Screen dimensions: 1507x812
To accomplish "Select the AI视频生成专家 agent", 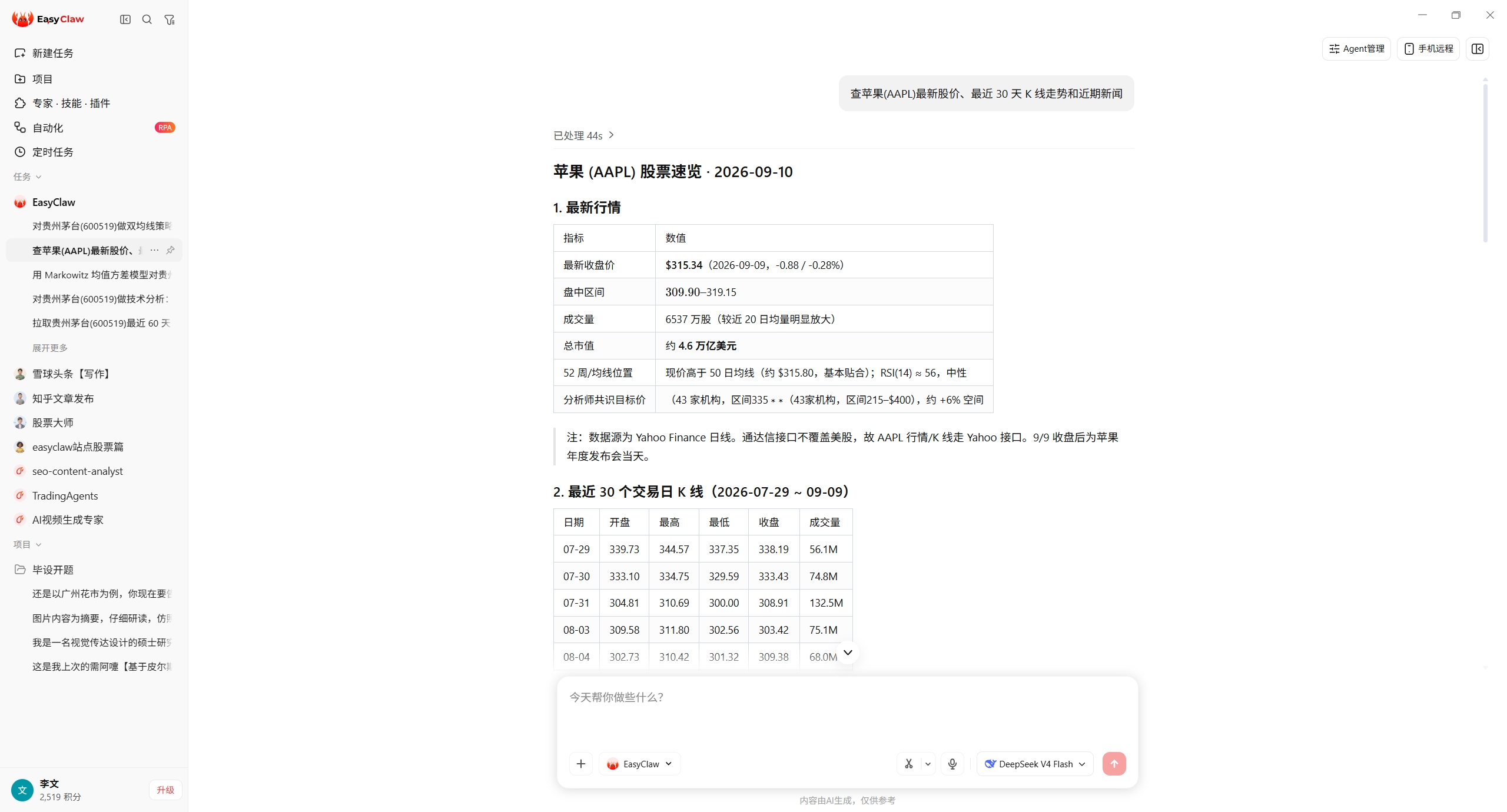I will click(x=94, y=520).
